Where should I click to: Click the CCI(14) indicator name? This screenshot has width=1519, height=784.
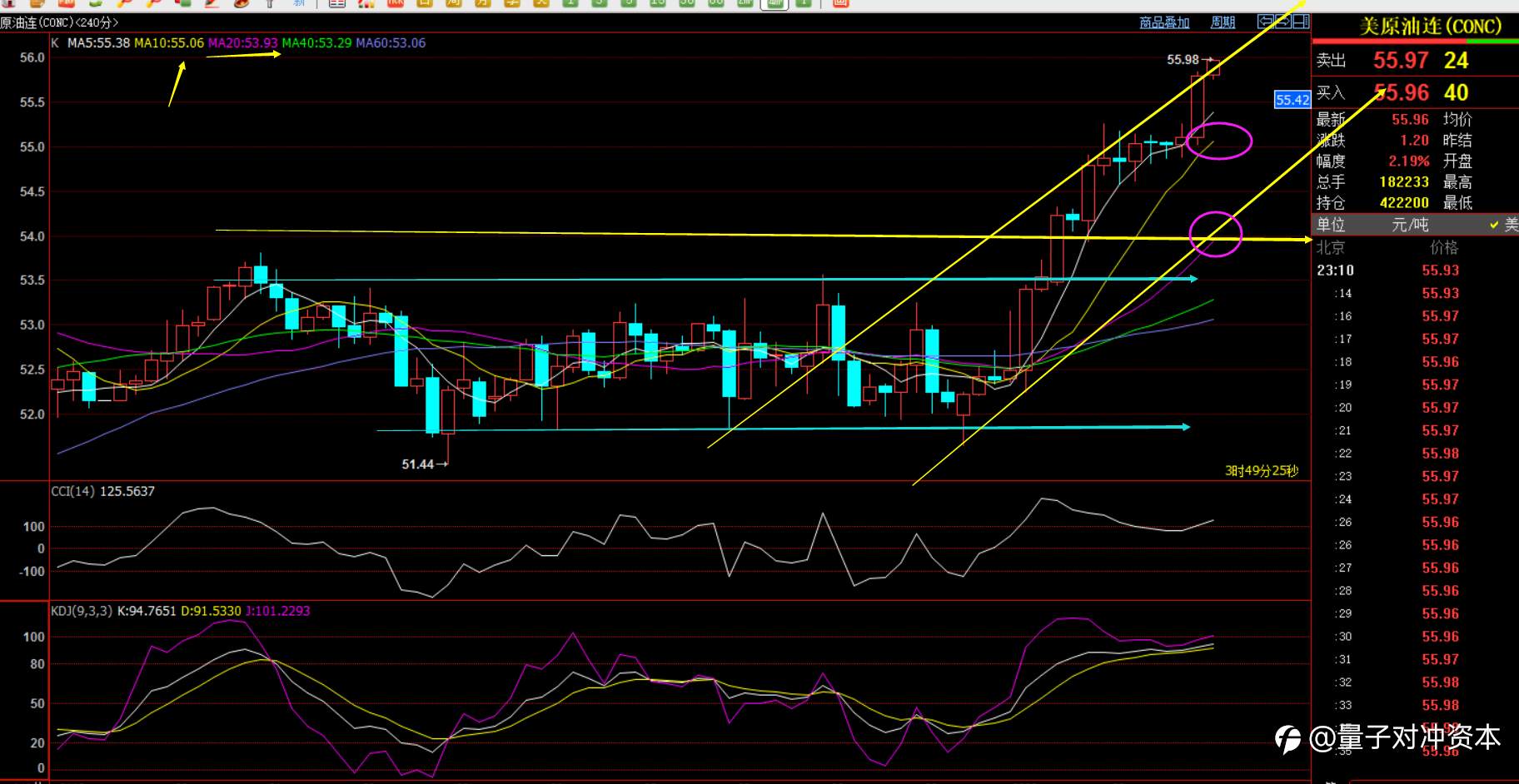(73, 492)
